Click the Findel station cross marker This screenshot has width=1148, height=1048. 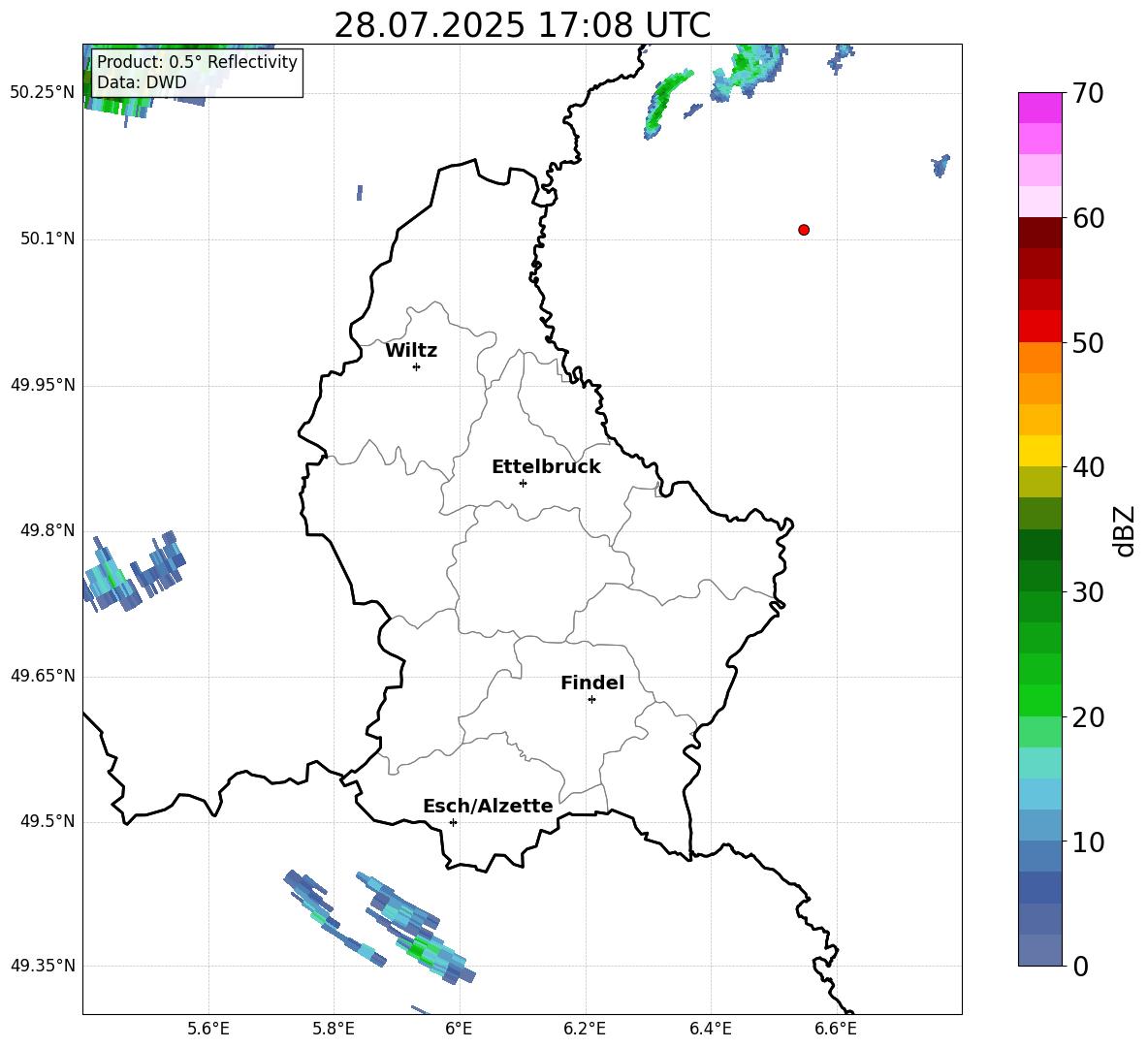pyautogui.click(x=591, y=700)
